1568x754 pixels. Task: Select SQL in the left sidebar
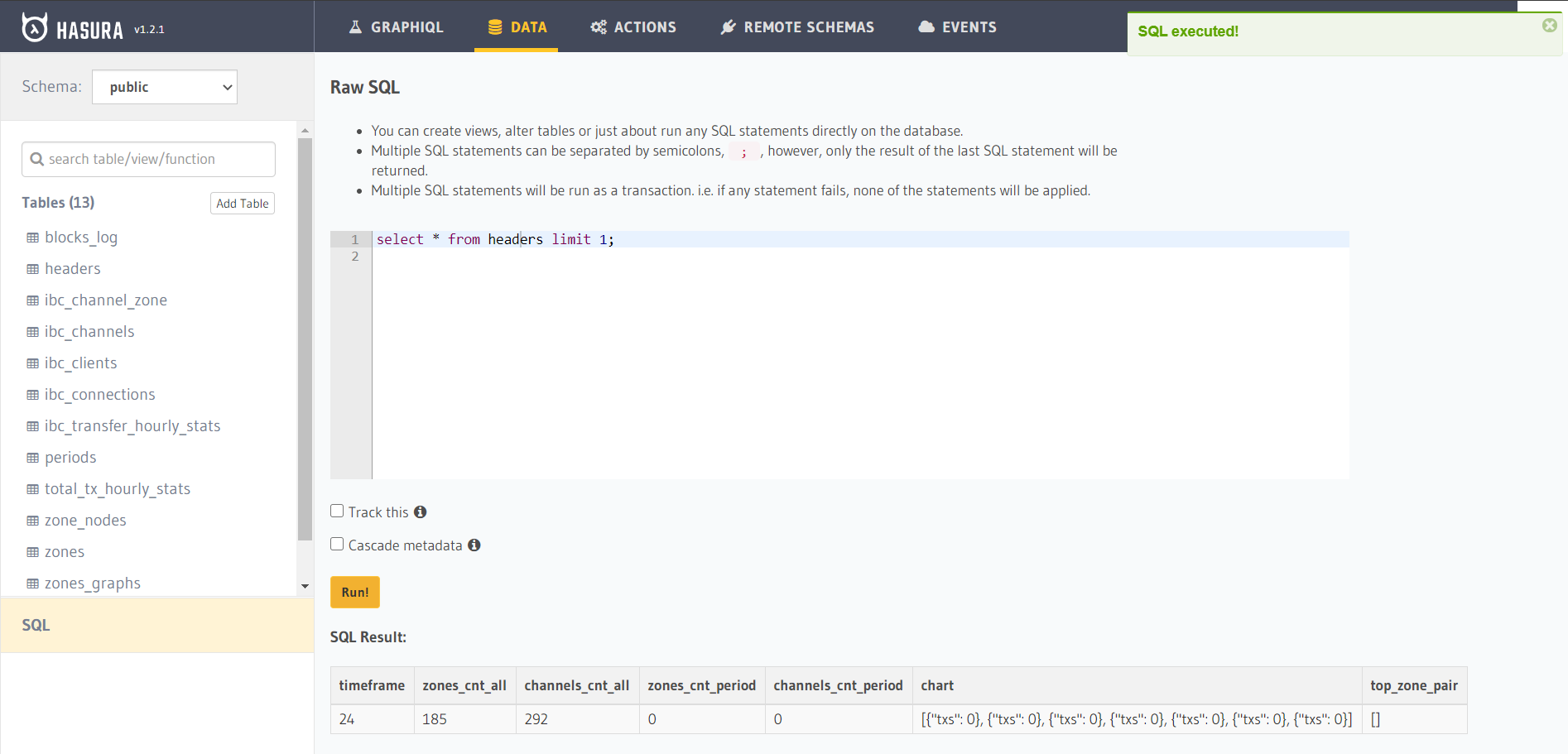click(x=36, y=625)
